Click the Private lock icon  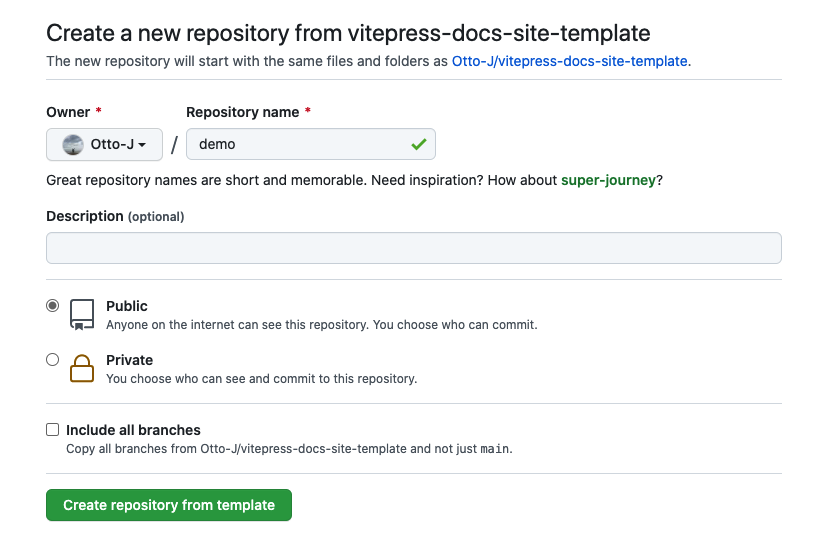[x=82, y=368]
